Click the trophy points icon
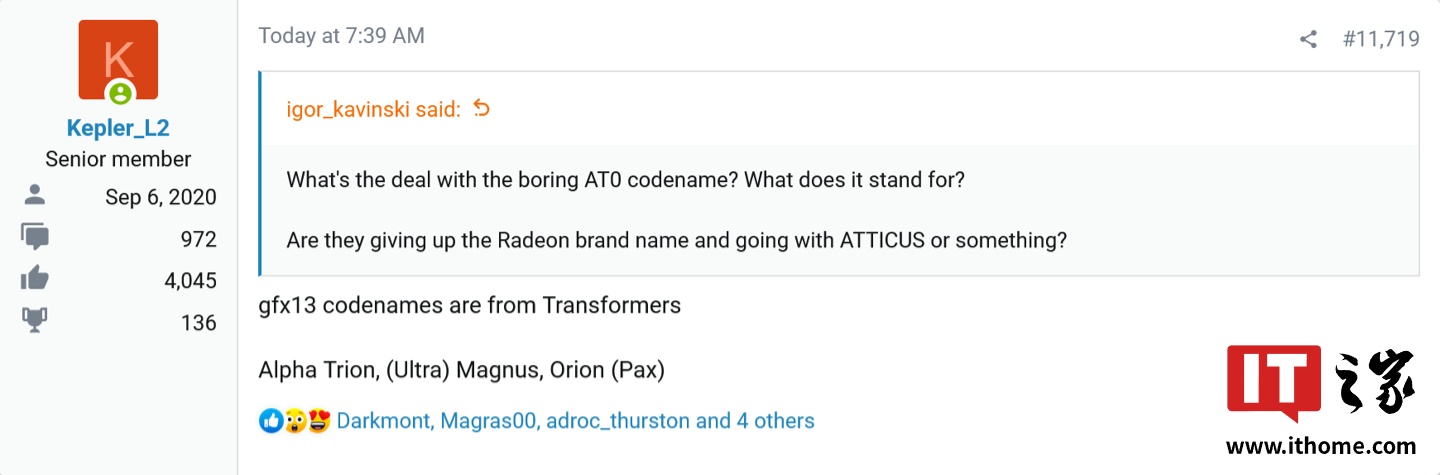The image size is (1440, 475). (x=34, y=322)
